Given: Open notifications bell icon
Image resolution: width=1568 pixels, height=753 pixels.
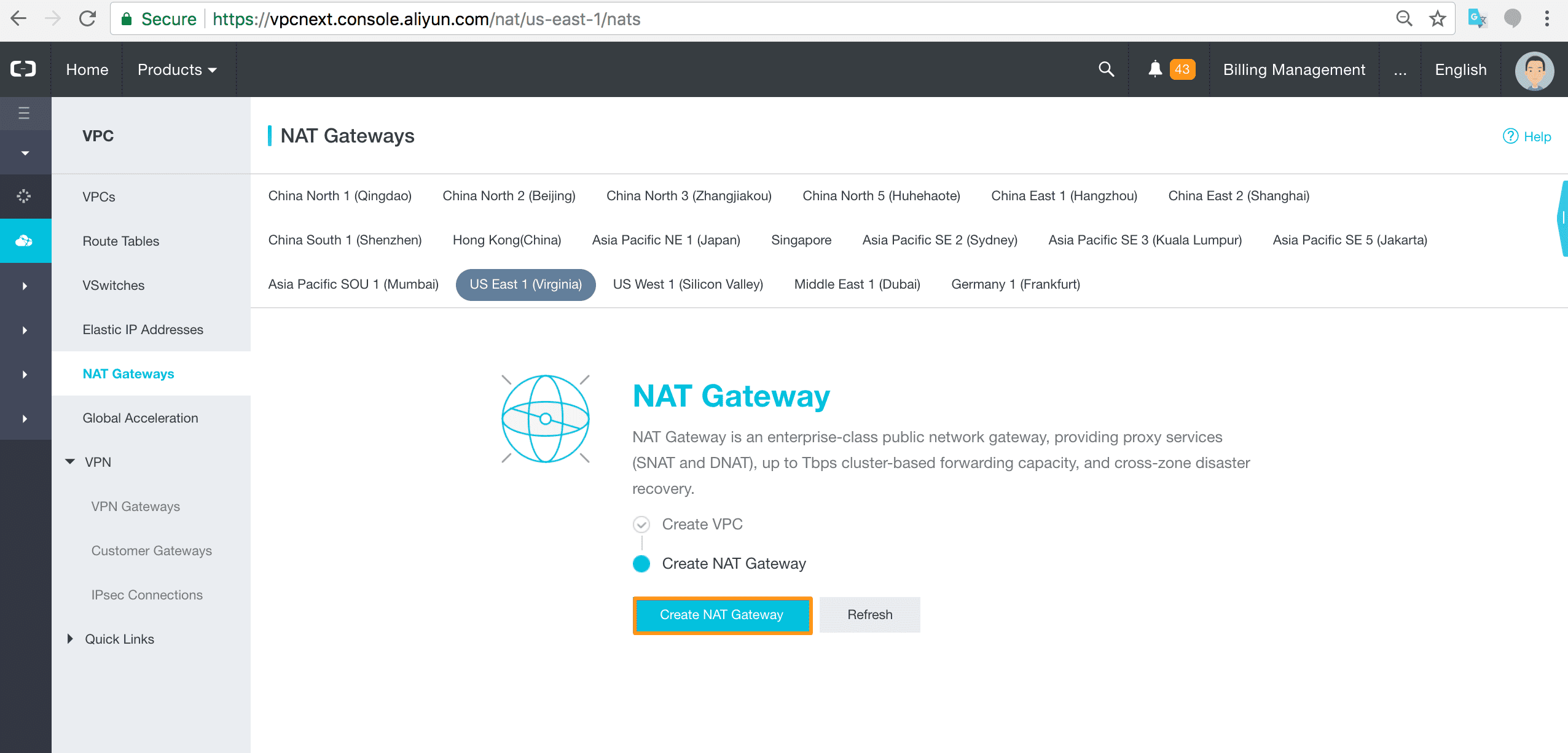Looking at the screenshot, I should [x=1155, y=69].
